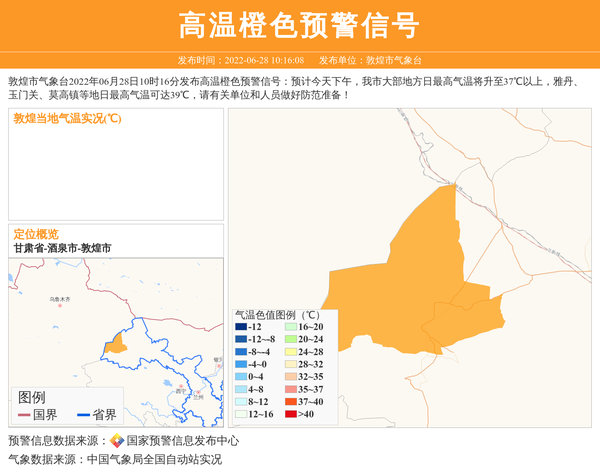
Task: Open 中国气象局全国自动站实况 data source text
Action: pyautogui.click(x=154, y=459)
